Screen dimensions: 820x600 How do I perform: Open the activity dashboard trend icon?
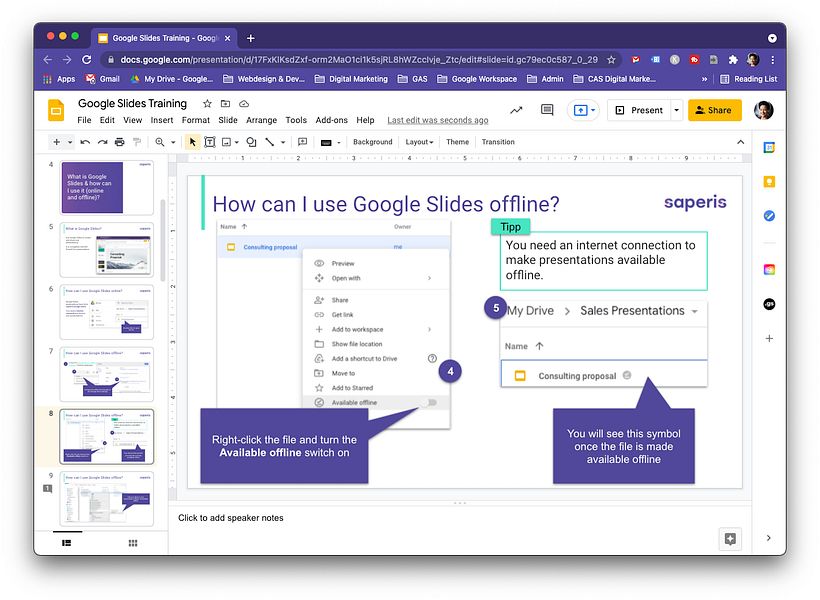(516, 110)
